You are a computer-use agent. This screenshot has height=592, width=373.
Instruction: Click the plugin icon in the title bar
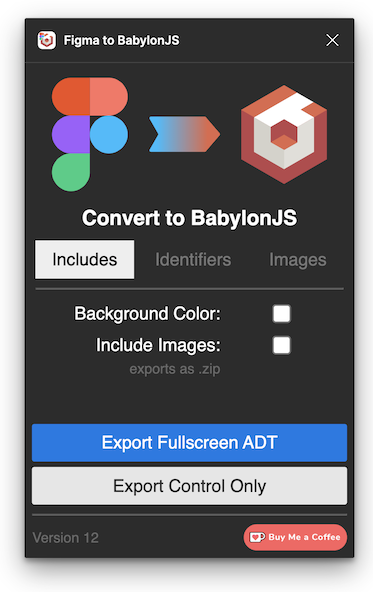[46, 40]
